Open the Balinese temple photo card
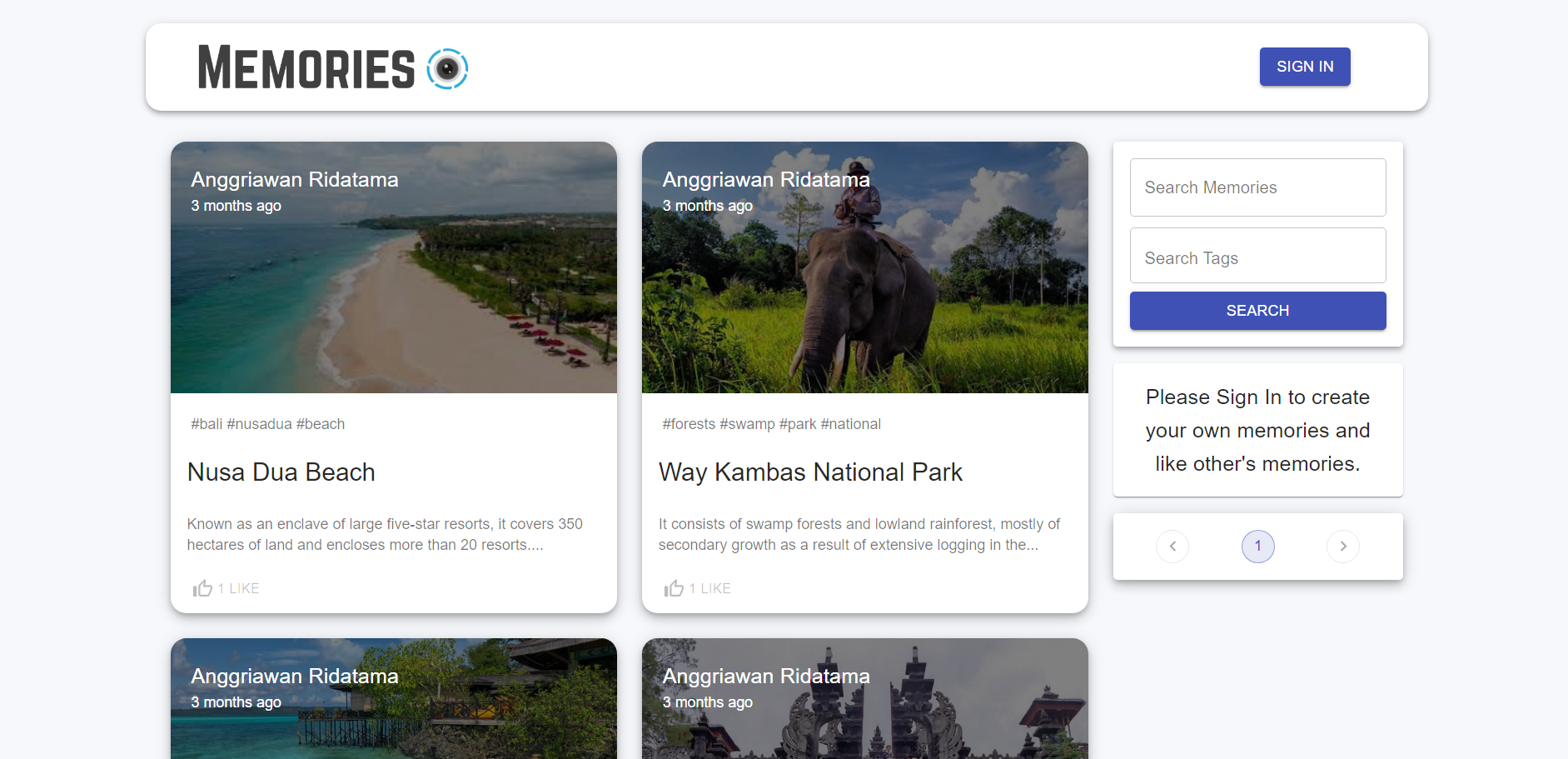This screenshot has width=1568, height=759. [x=865, y=699]
